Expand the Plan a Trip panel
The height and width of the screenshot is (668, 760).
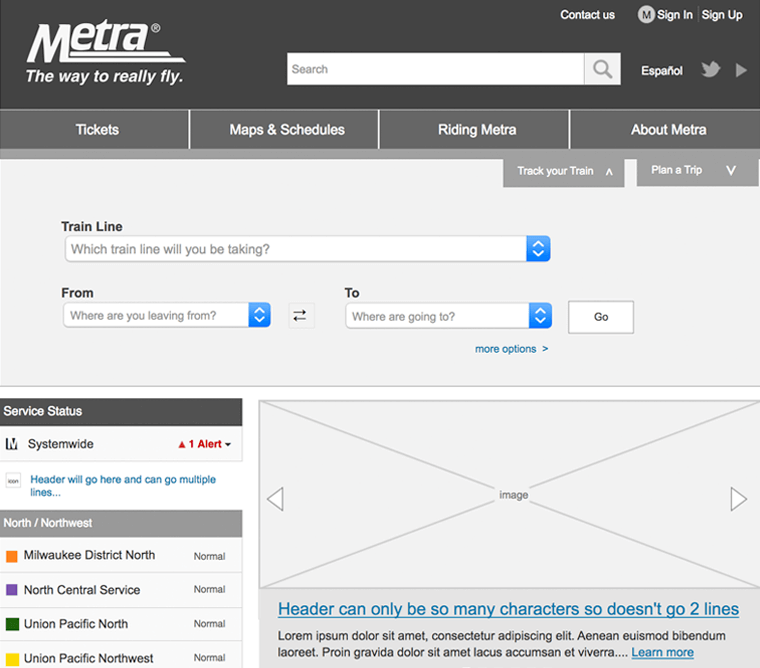coord(697,171)
